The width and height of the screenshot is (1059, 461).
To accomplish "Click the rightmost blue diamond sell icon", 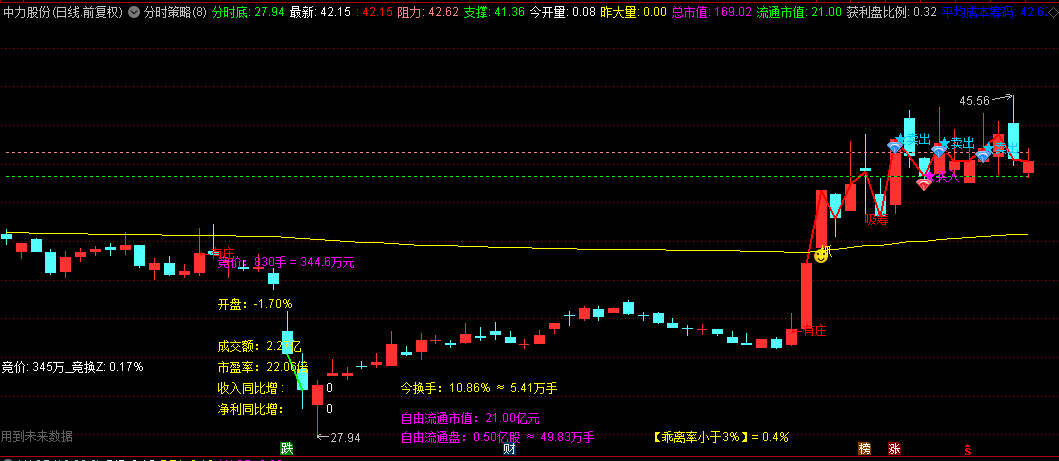I will [x=983, y=155].
